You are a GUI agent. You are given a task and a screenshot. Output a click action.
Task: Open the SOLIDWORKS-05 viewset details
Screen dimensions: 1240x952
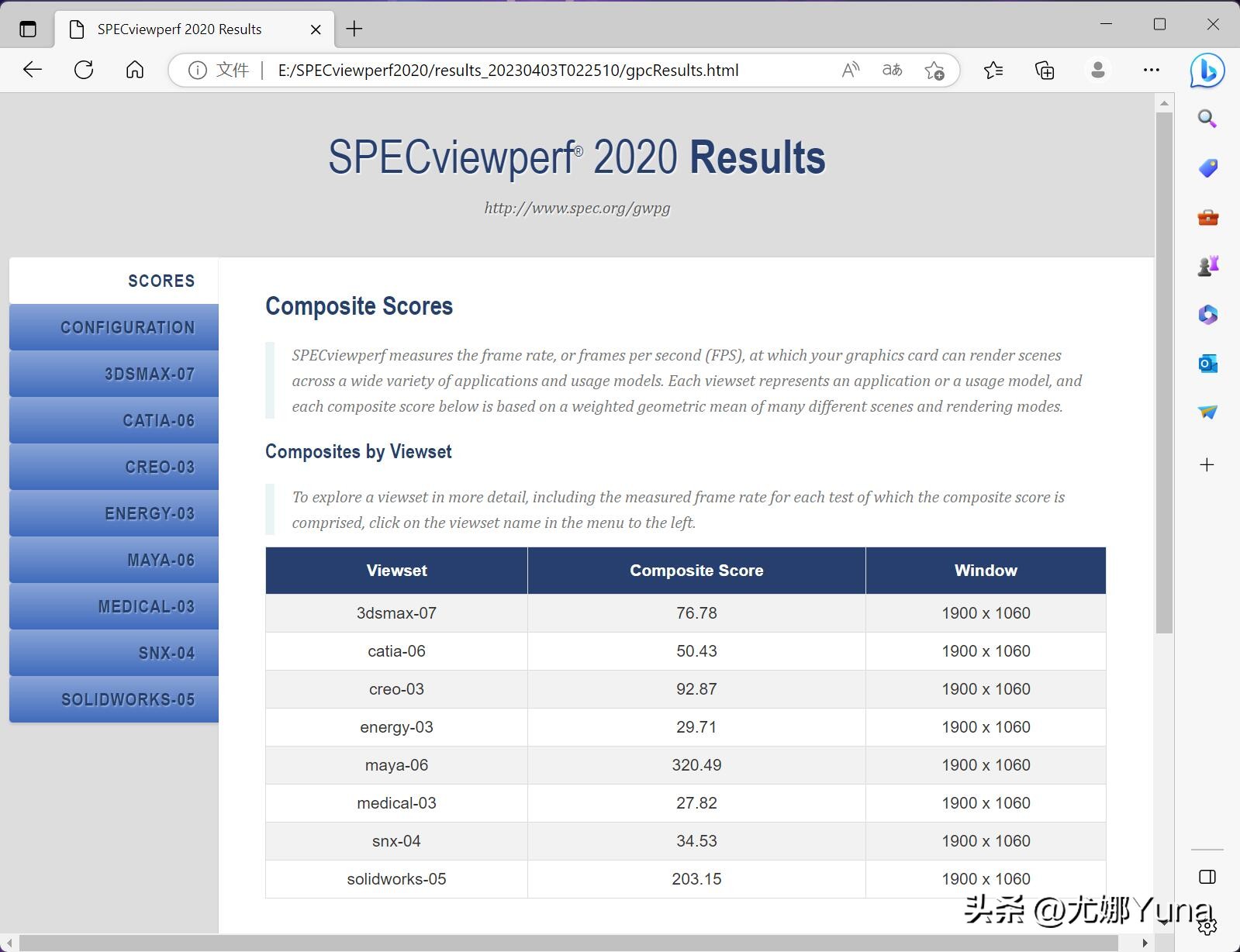pyautogui.click(x=114, y=699)
